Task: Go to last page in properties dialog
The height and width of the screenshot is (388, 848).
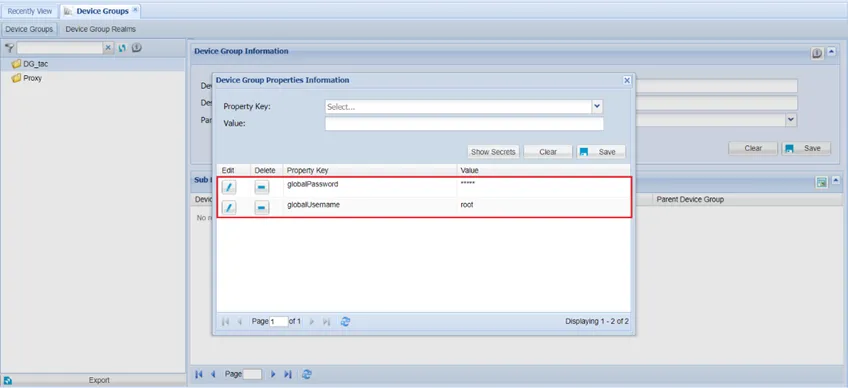Action: [x=326, y=321]
